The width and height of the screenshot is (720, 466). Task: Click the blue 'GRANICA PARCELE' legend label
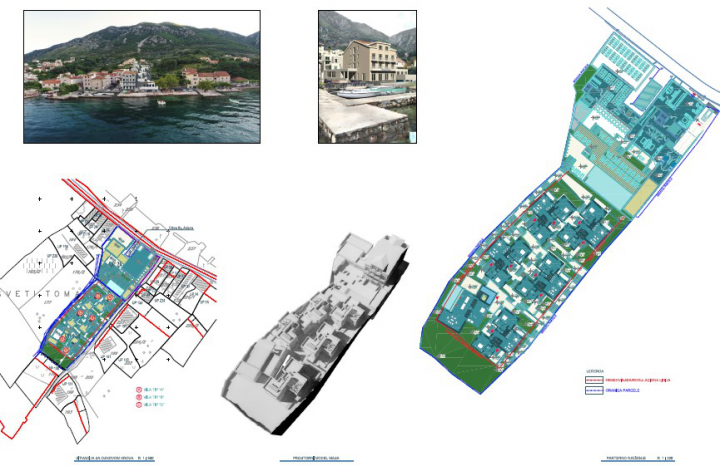point(622,391)
